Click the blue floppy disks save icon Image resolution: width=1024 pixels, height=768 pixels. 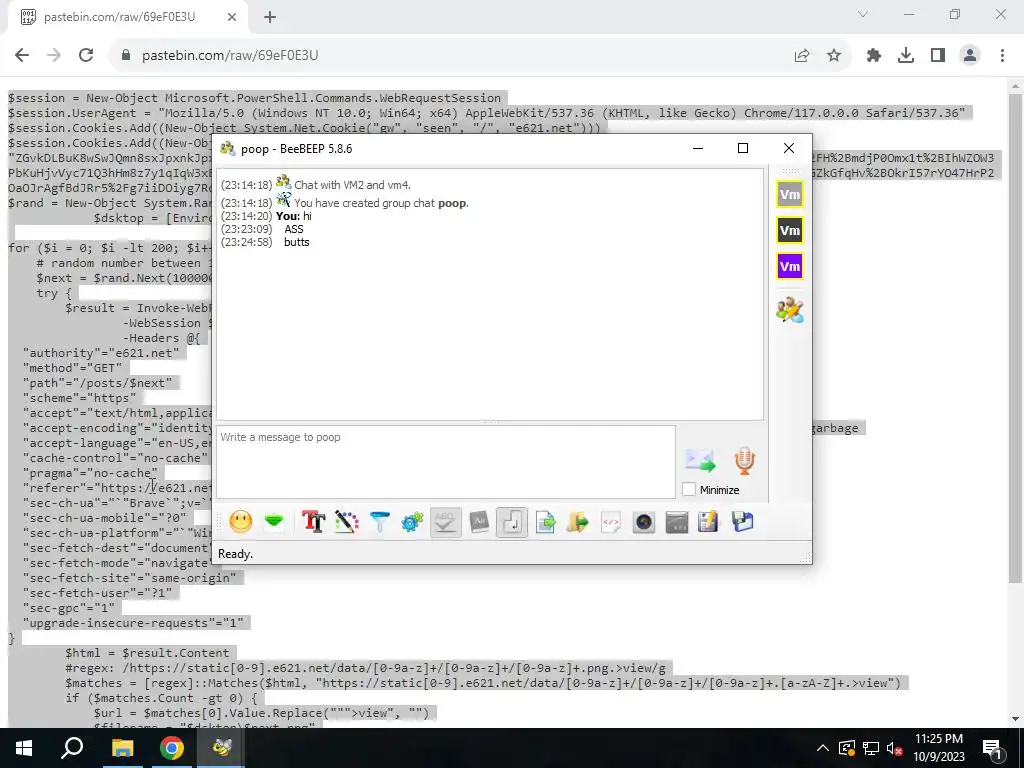[743, 522]
